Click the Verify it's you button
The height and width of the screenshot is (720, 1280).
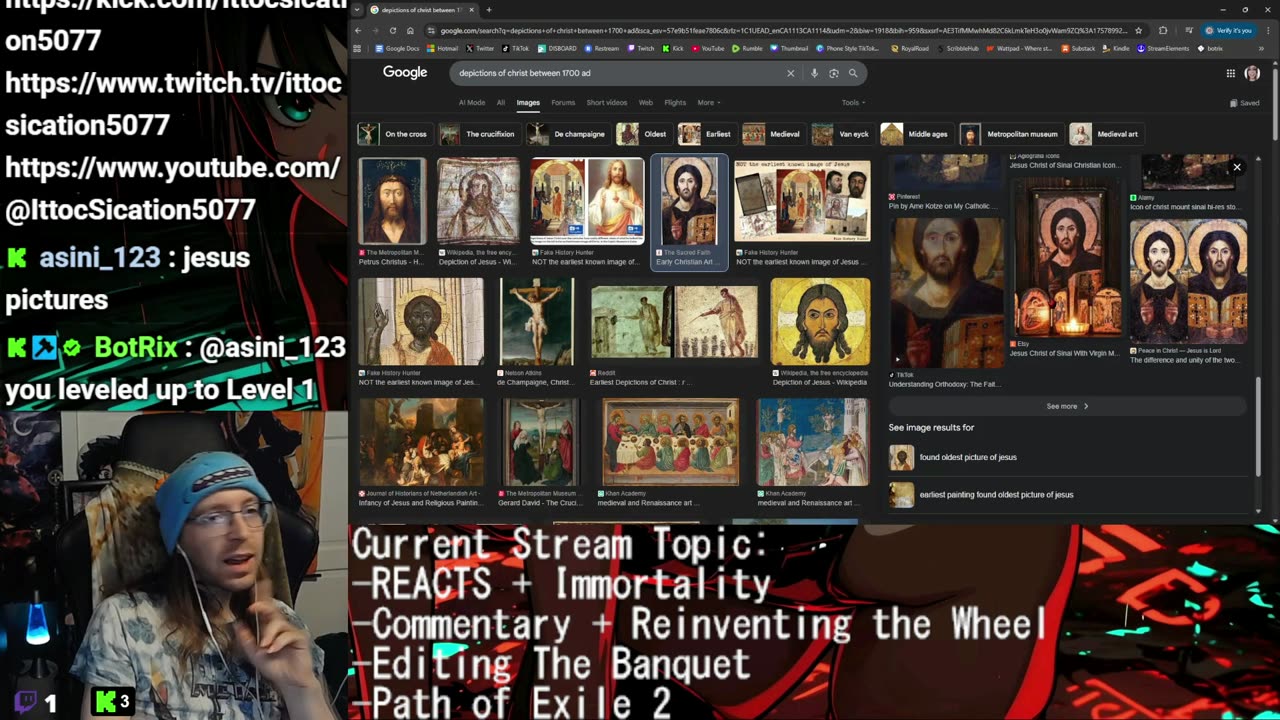pyautogui.click(x=1227, y=31)
